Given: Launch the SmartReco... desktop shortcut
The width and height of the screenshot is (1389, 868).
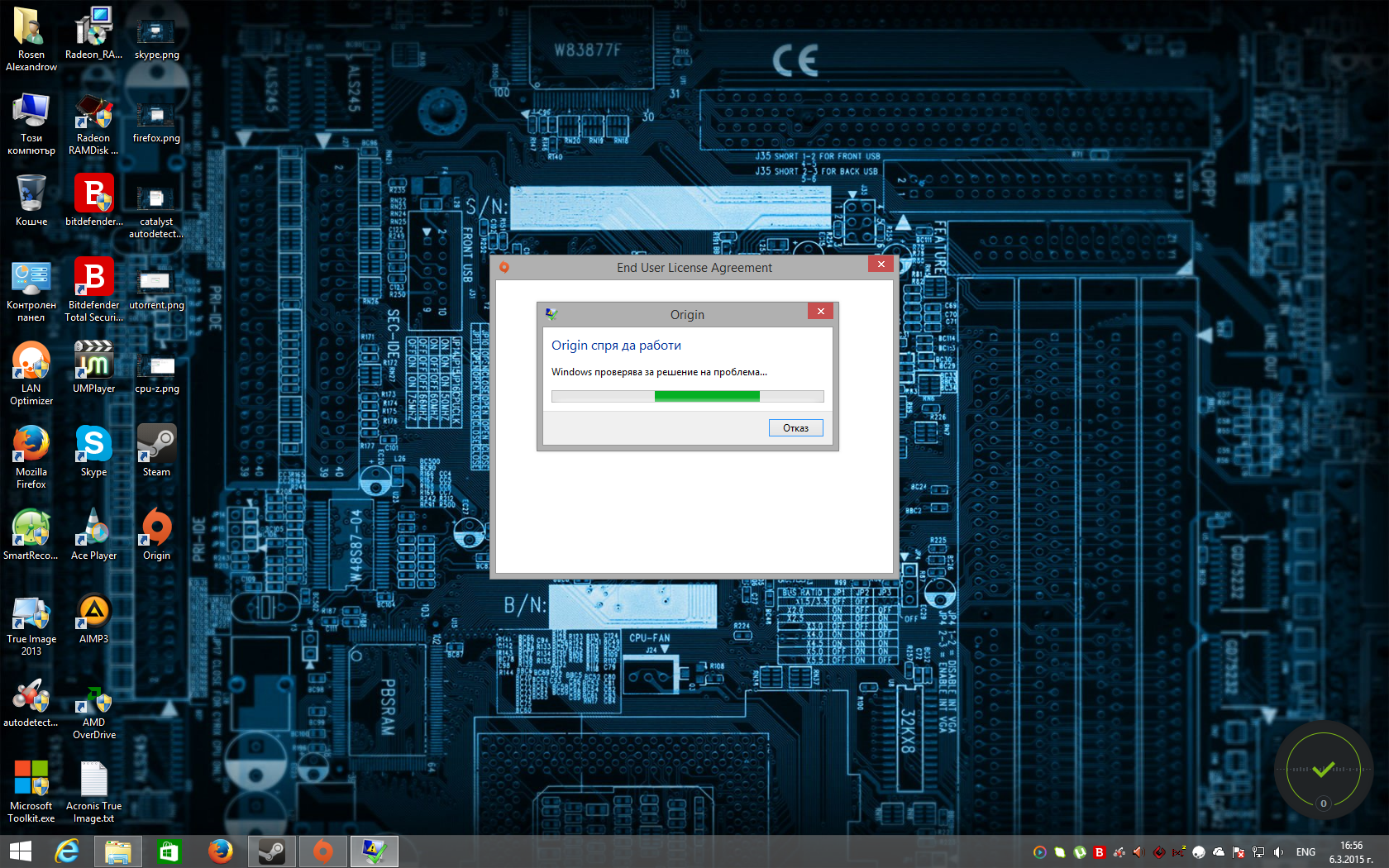Looking at the screenshot, I should tap(31, 534).
